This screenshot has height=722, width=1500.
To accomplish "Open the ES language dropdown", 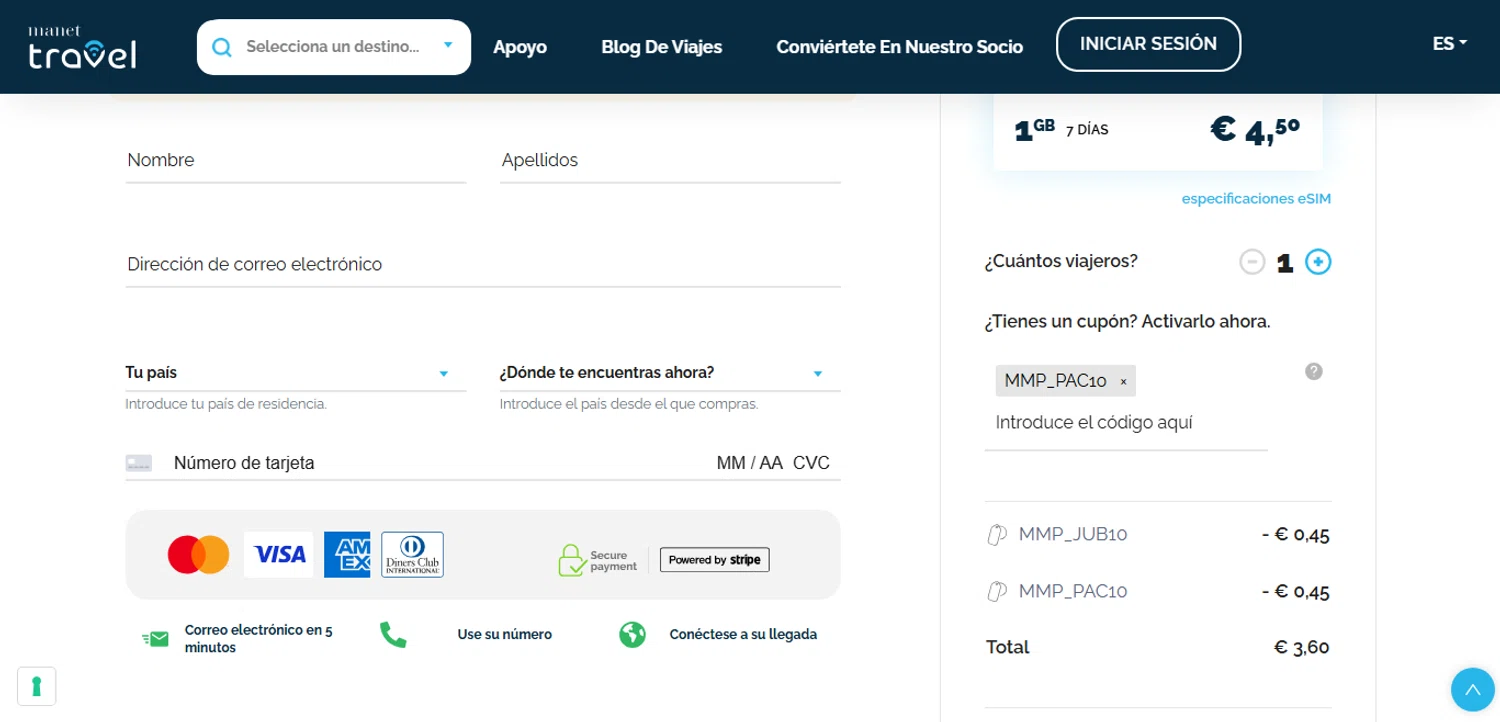I will tap(1449, 44).
